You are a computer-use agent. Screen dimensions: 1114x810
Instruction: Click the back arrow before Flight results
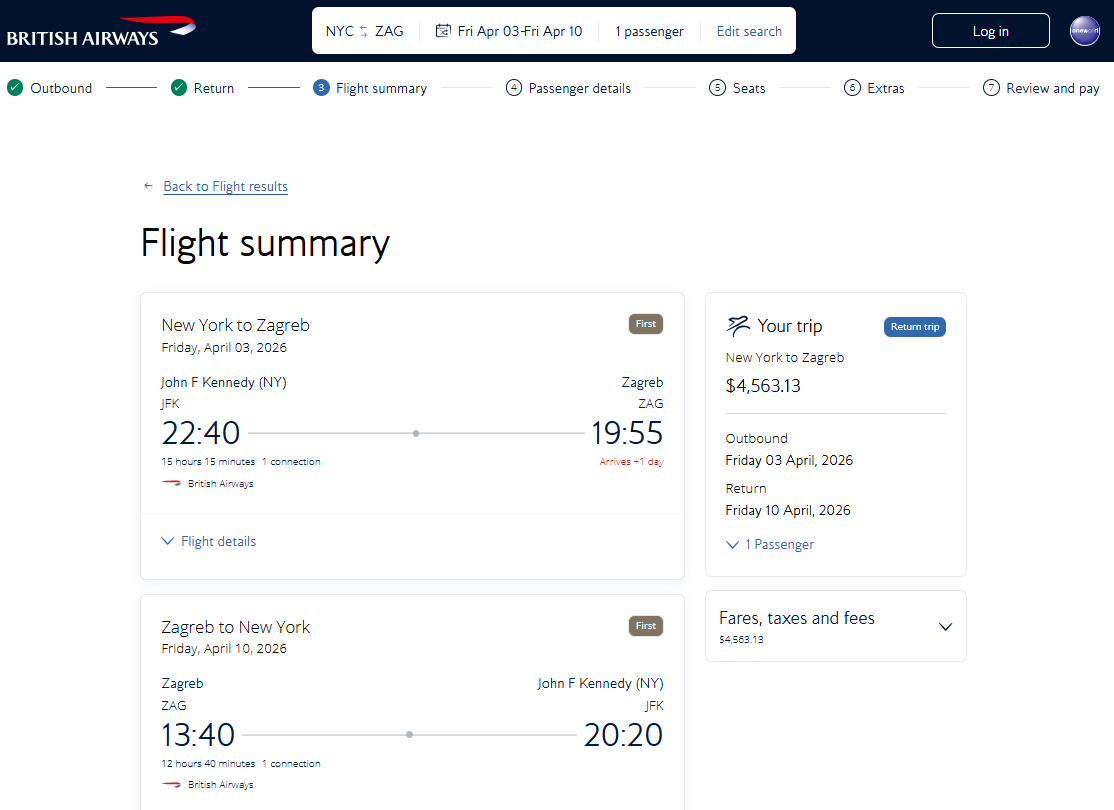pyautogui.click(x=148, y=185)
